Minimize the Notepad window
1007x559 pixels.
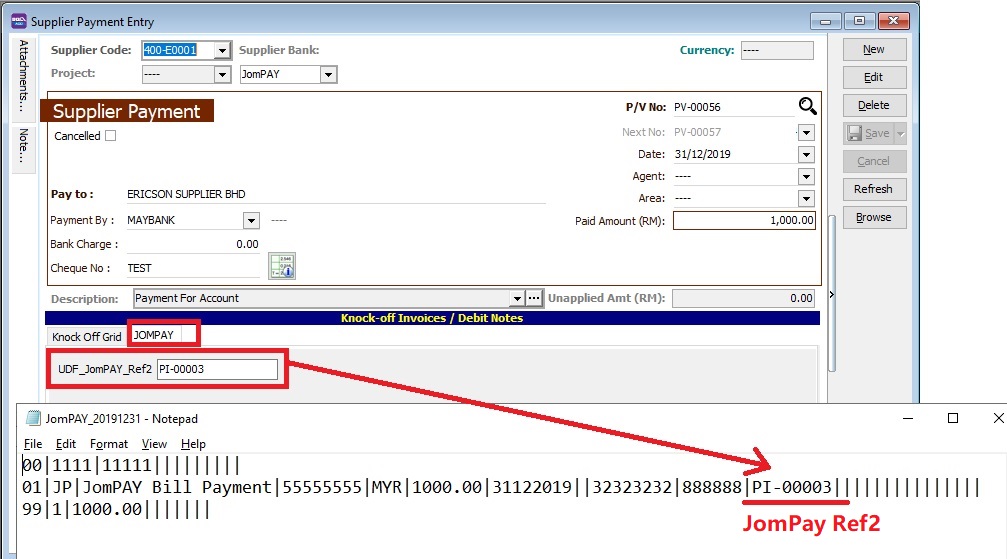pos(906,418)
